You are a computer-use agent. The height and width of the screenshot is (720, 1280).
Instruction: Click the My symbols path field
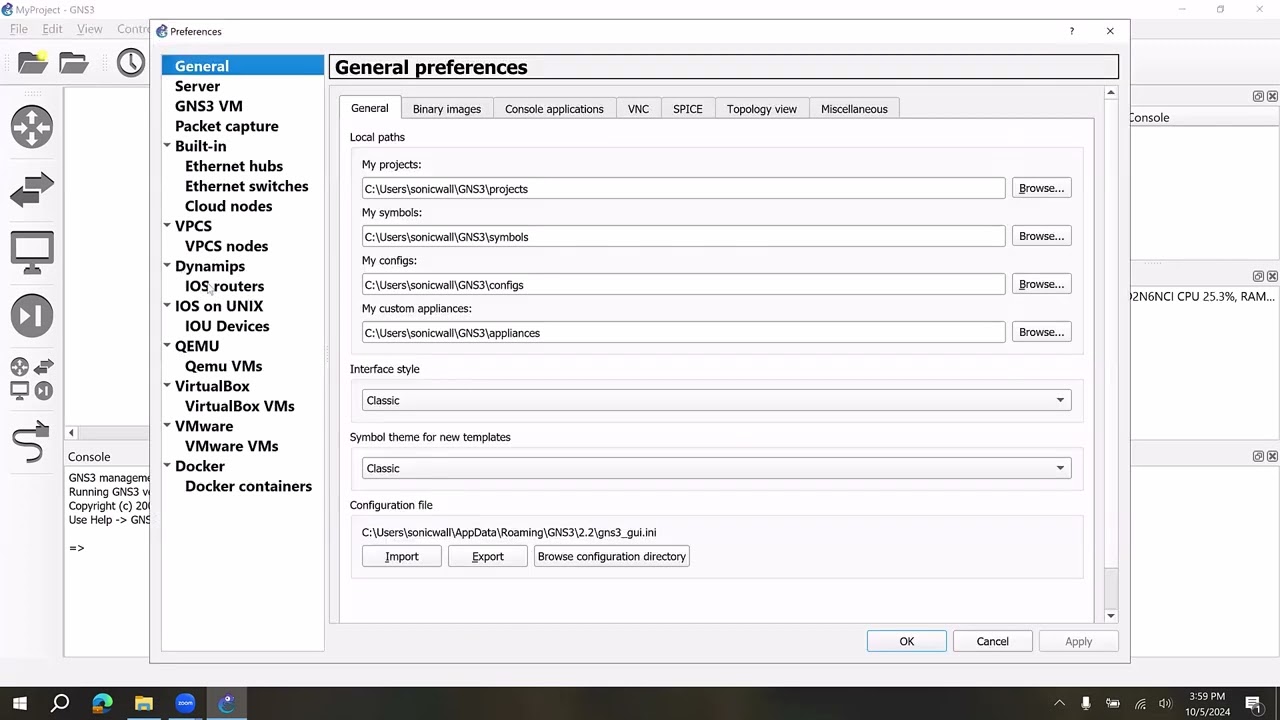684,237
